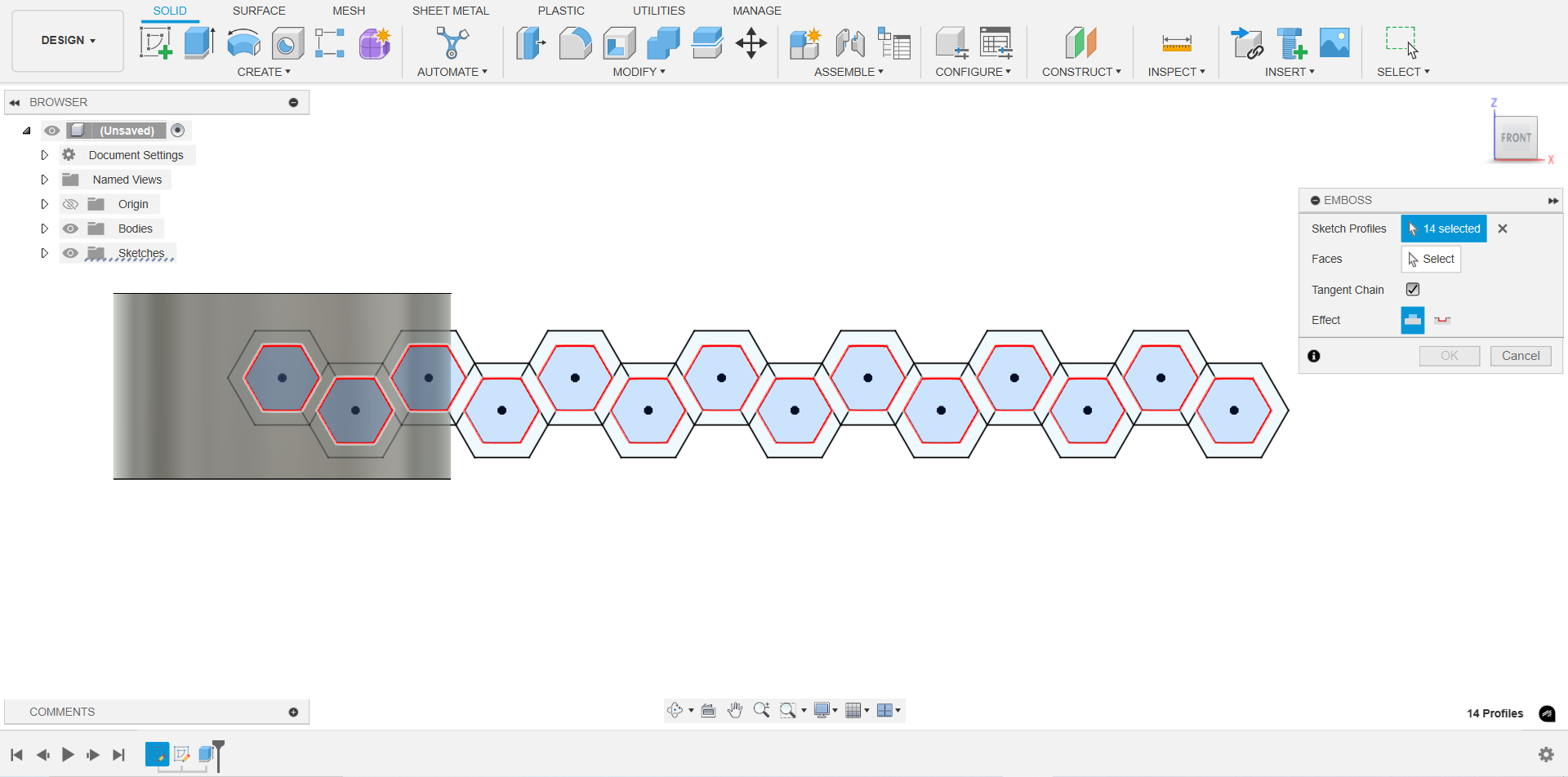Image resolution: width=1568 pixels, height=777 pixels.
Task: Expand the Document Settings node
Action: [45, 155]
